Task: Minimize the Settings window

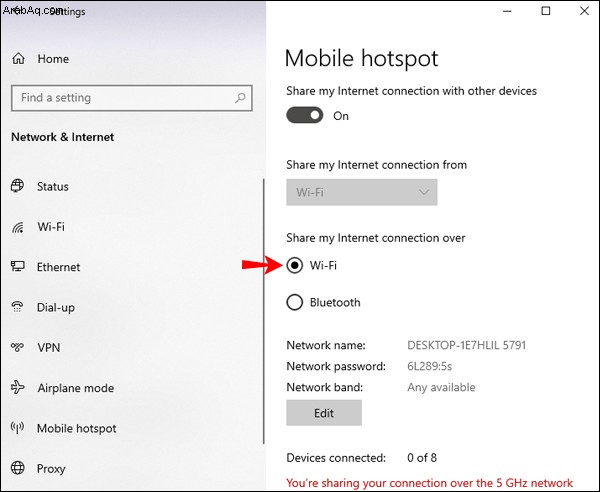Action: (507, 11)
